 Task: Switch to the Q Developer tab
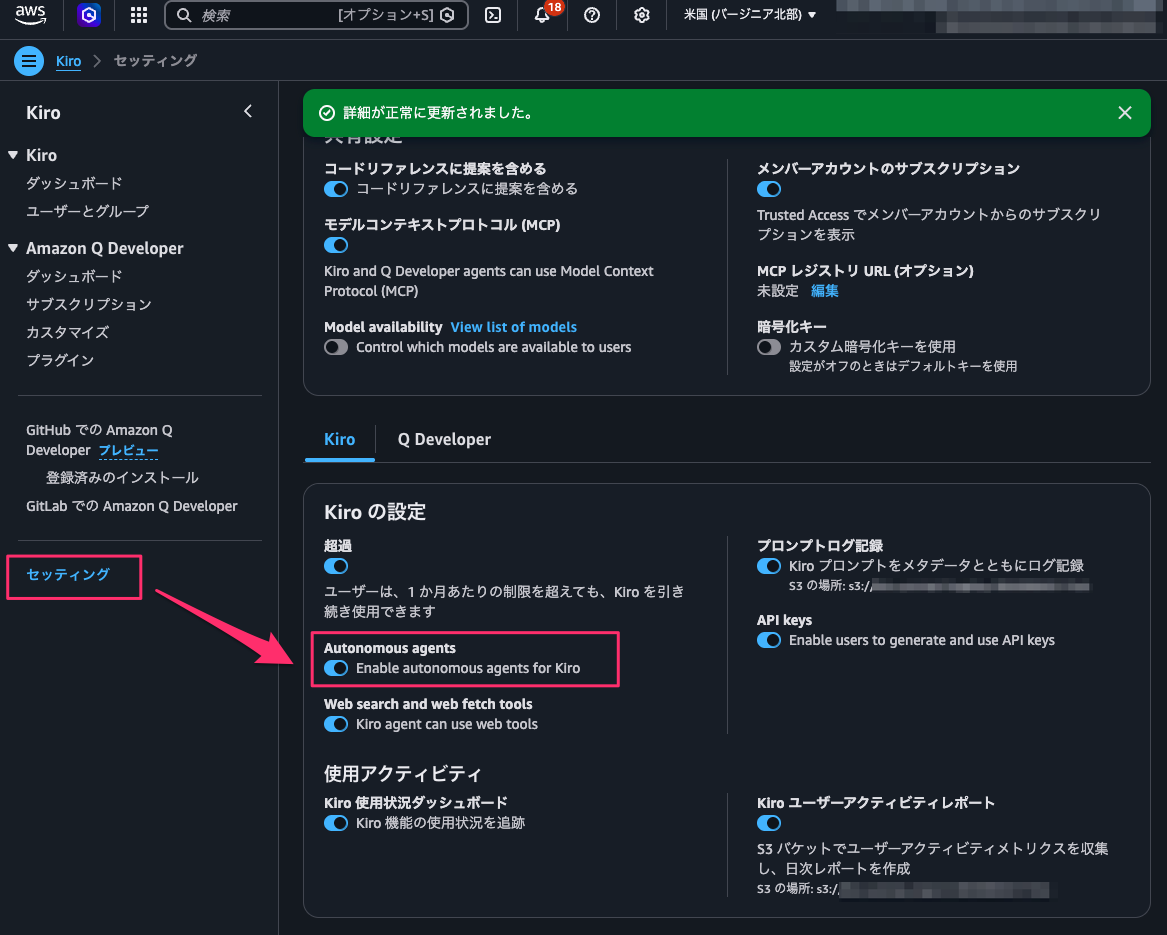(444, 439)
